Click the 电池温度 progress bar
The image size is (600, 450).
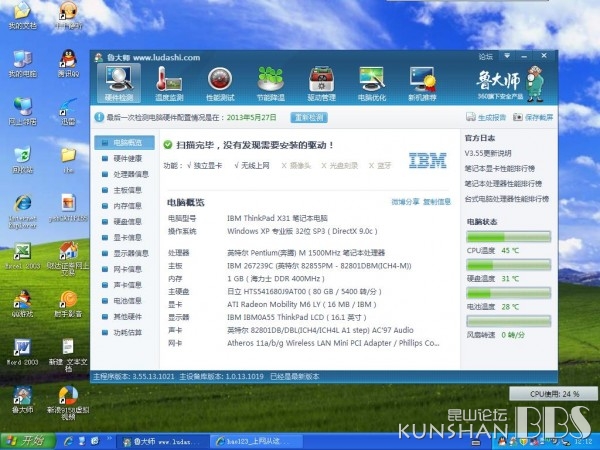[509, 293]
